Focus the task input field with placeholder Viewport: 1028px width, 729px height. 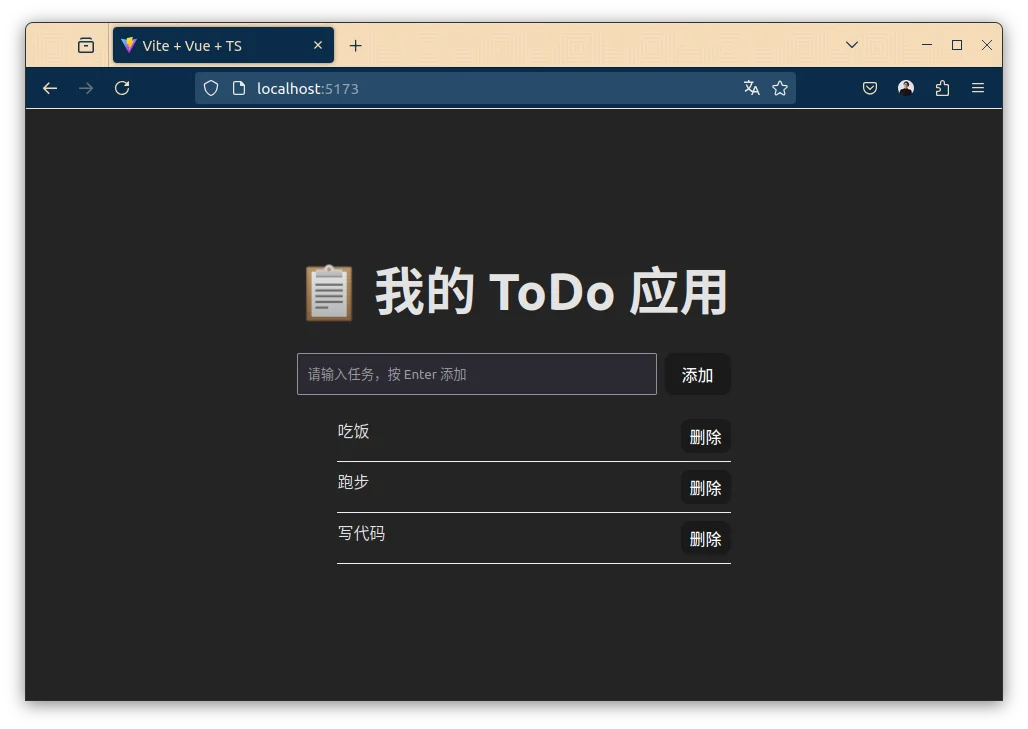[477, 374]
